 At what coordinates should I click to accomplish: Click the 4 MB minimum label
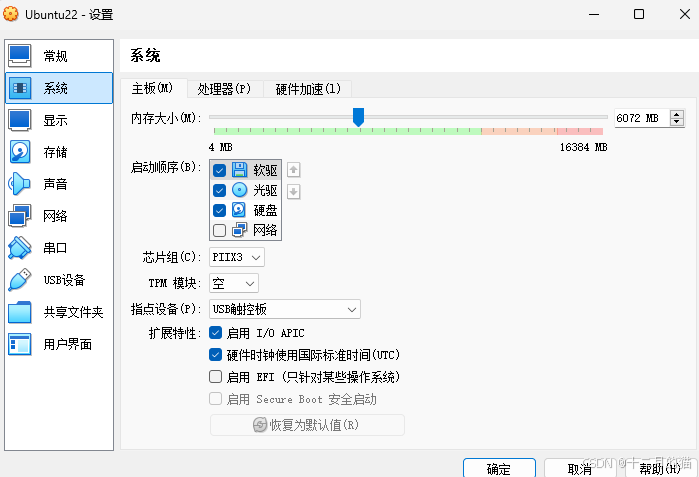pyautogui.click(x=220, y=147)
